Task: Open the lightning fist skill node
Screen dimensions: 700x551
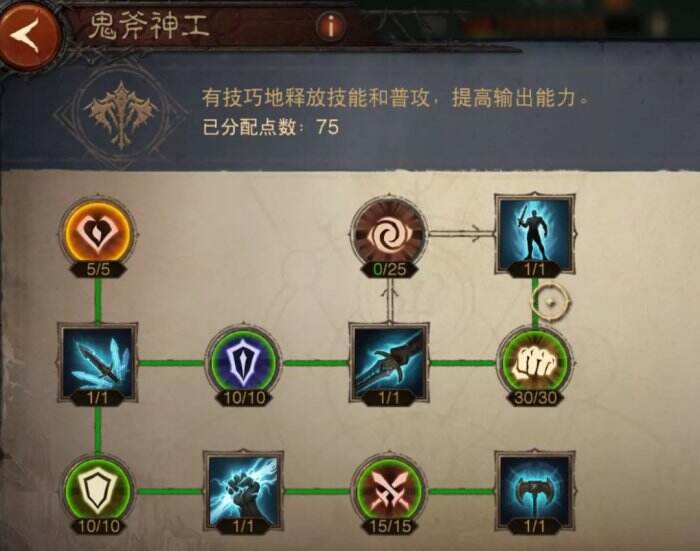Action: pos(244,490)
